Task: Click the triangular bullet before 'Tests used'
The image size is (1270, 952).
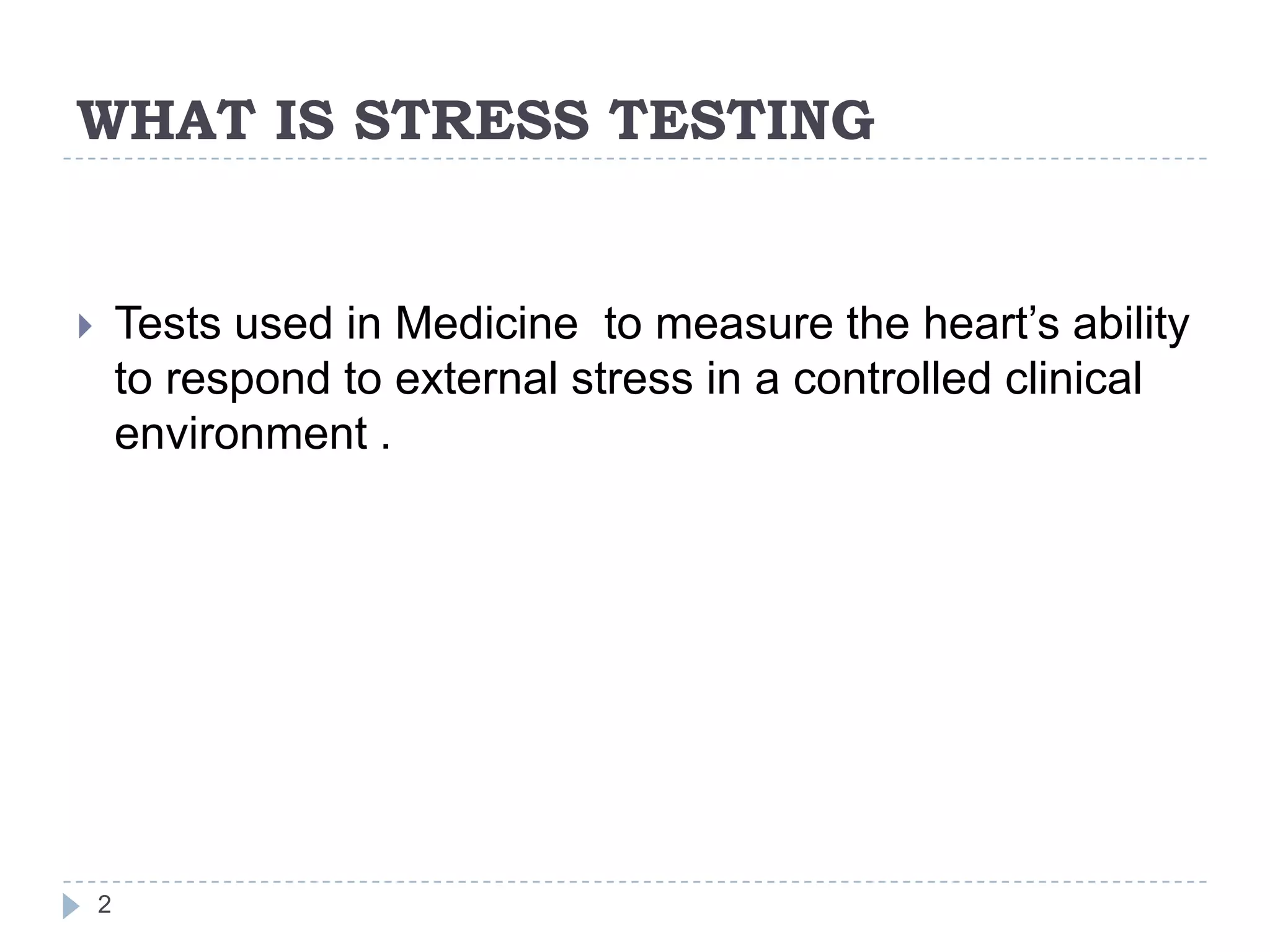Action: tap(86, 326)
